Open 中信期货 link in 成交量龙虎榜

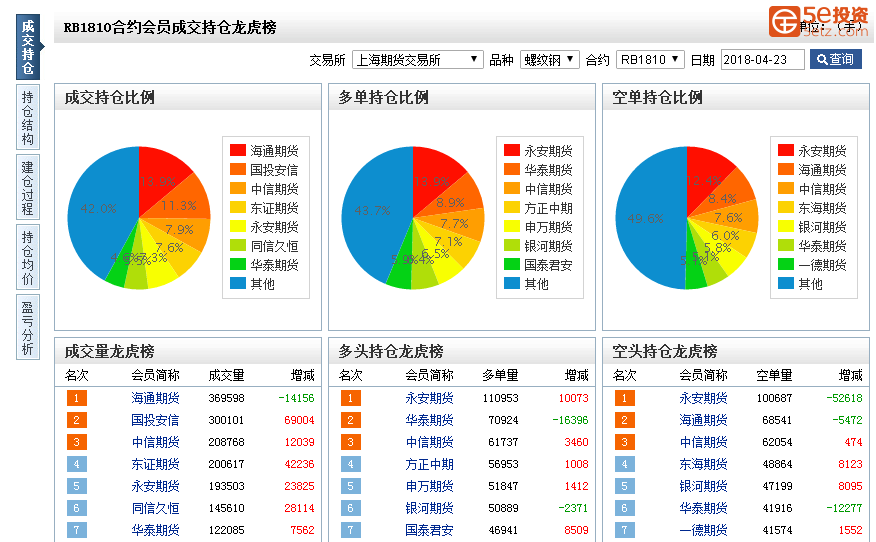(x=155, y=442)
